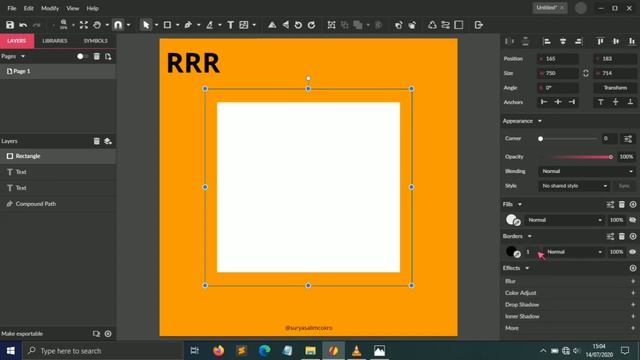Collapse the Effects section arrow
Screen dimensions: 640x360
[527, 268]
